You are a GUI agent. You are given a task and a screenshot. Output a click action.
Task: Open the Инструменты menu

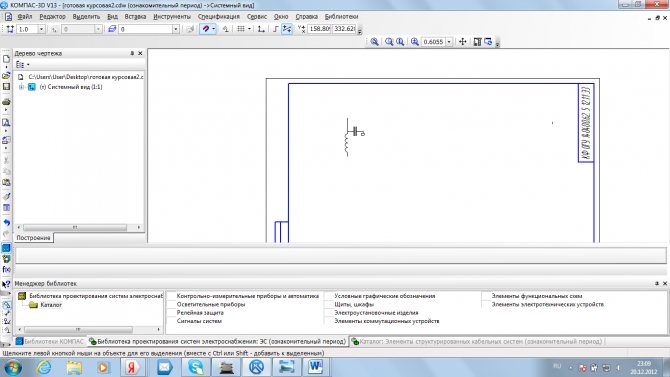(172, 17)
